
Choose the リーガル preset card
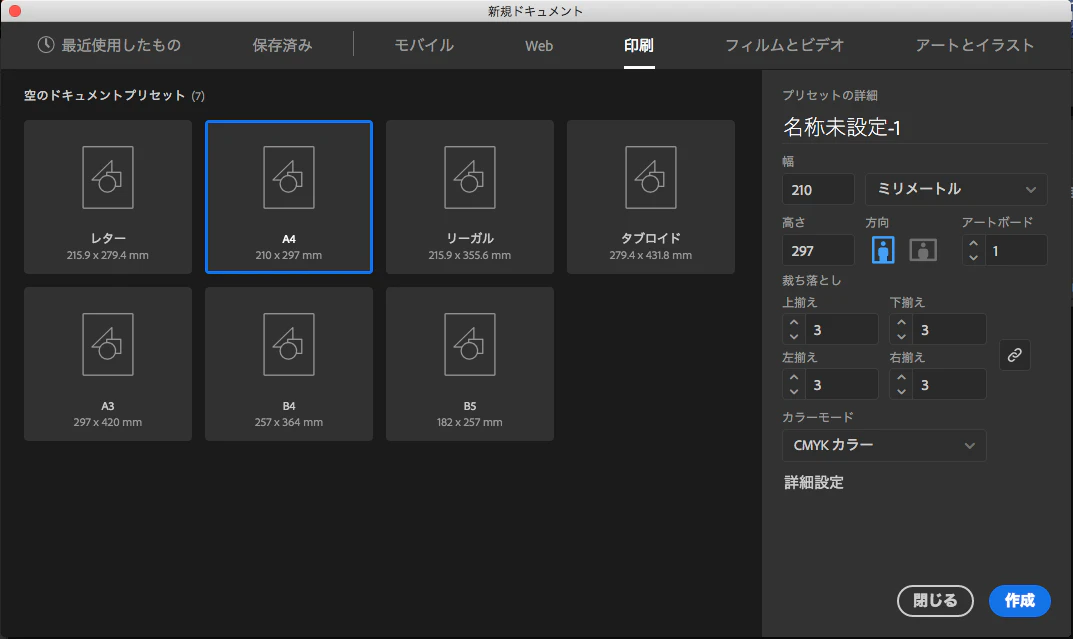pos(469,197)
